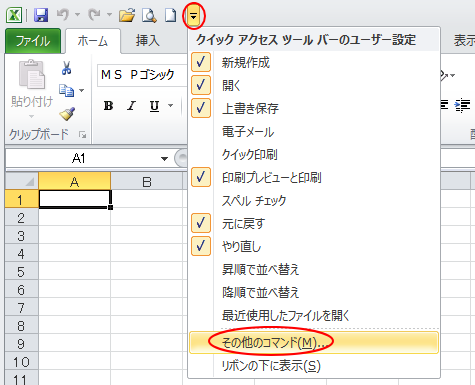This screenshot has height=385, width=475.
Task: Open the Name Box dropdown arrow
Action: (164, 159)
